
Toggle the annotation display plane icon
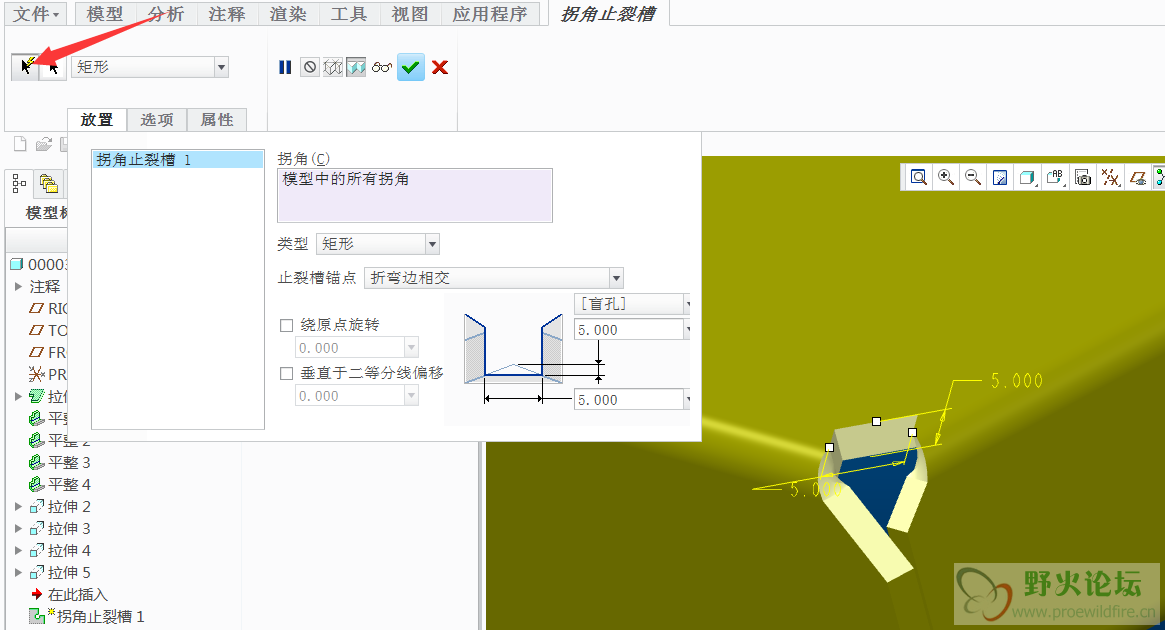click(x=1138, y=178)
